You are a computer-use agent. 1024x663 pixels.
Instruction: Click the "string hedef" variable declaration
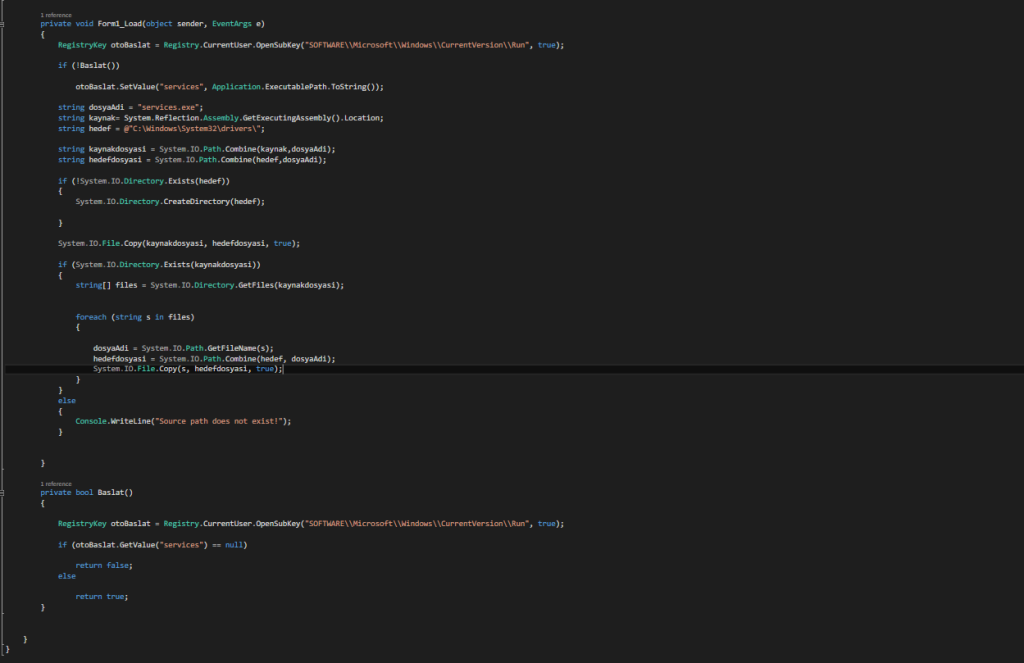[x=84, y=129]
